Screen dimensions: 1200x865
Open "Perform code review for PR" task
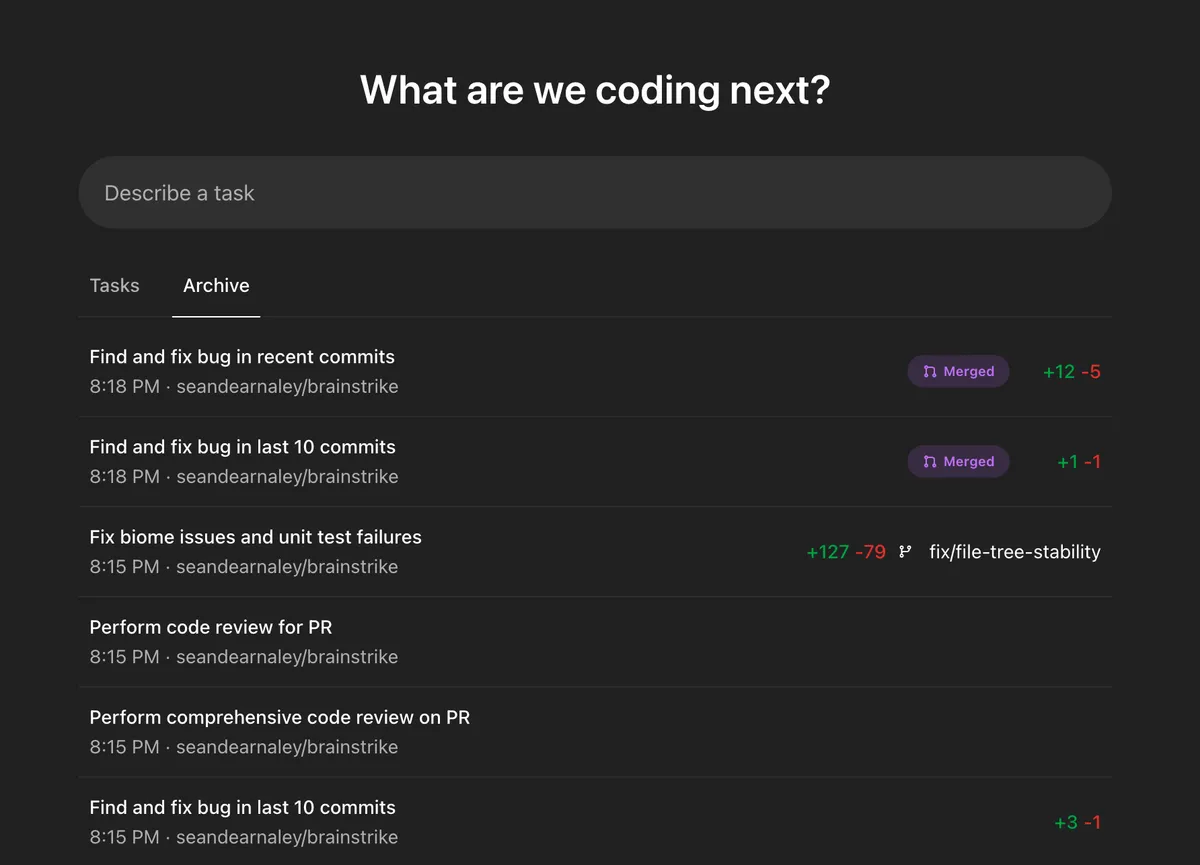[x=210, y=627]
